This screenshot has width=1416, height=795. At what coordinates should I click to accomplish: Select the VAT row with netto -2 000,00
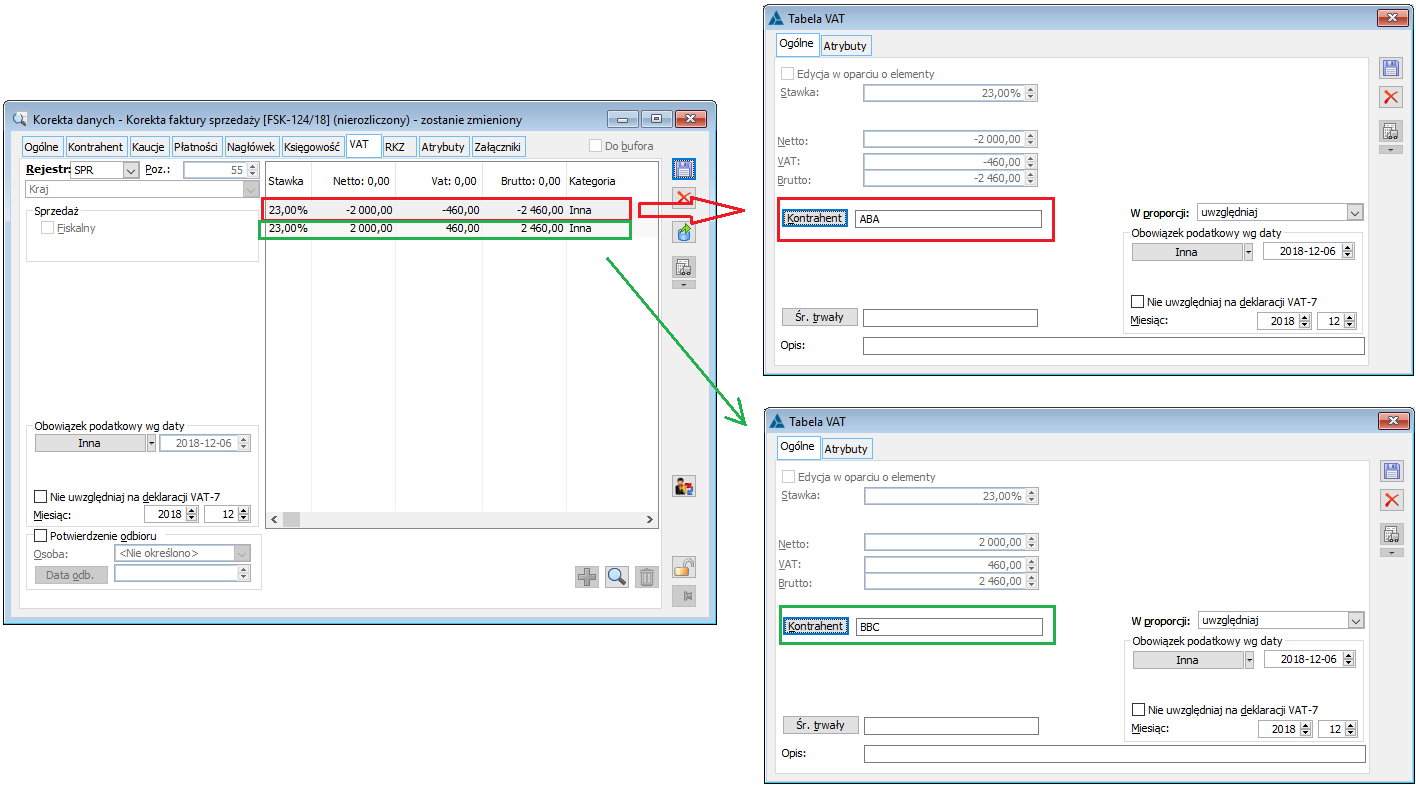point(447,210)
